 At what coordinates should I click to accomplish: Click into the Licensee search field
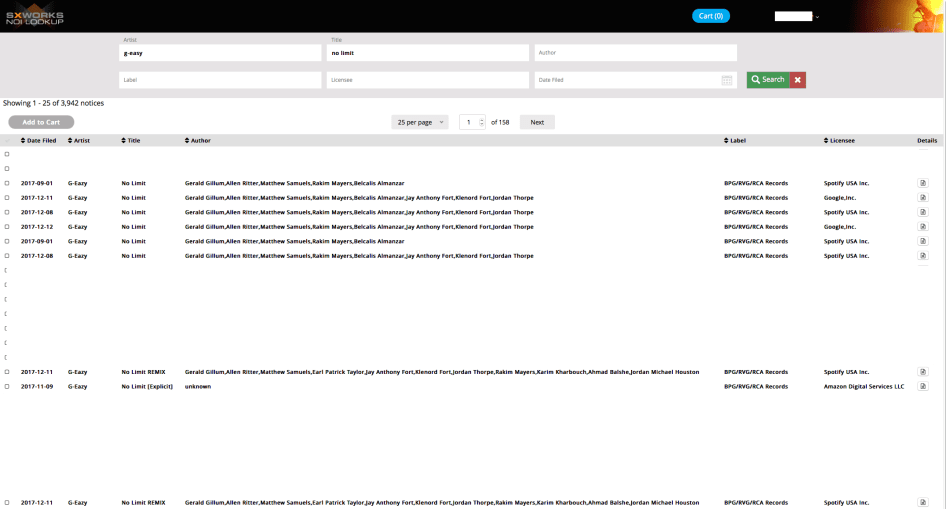[x=427, y=80]
